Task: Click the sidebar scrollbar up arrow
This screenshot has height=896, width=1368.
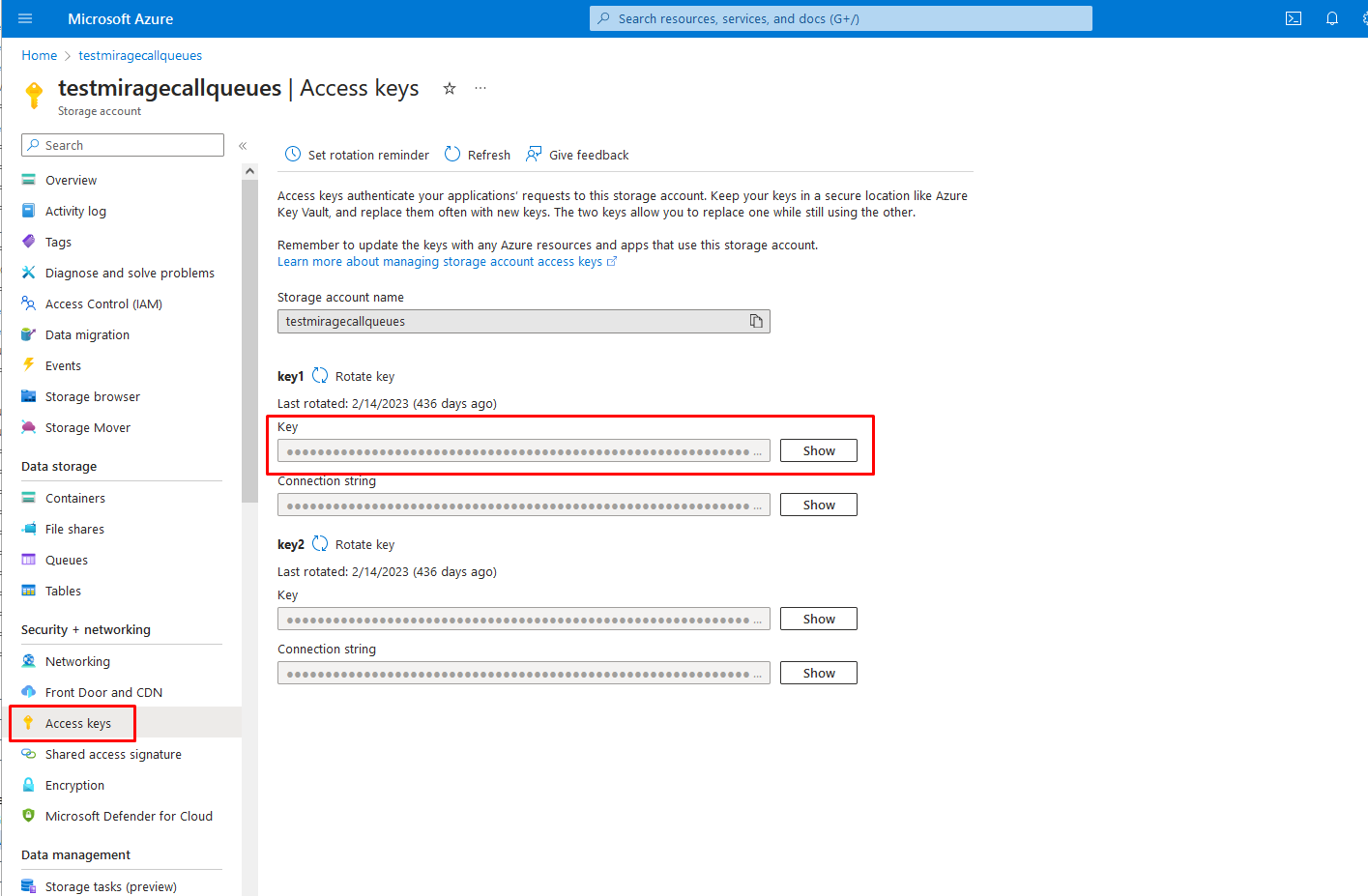Action: pyautogui.click(x=249, y=171)
